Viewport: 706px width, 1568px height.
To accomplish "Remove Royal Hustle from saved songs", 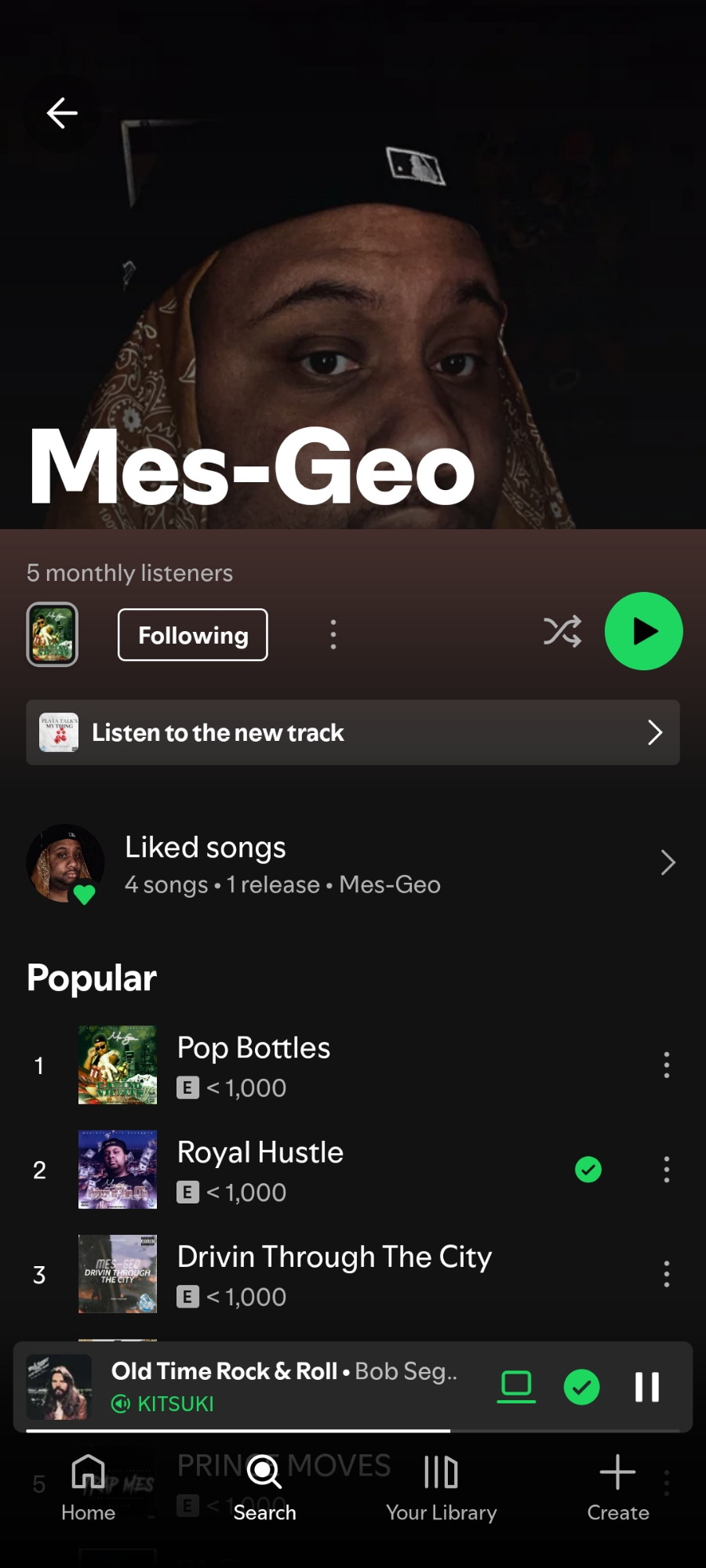I will pos(588,1170).
